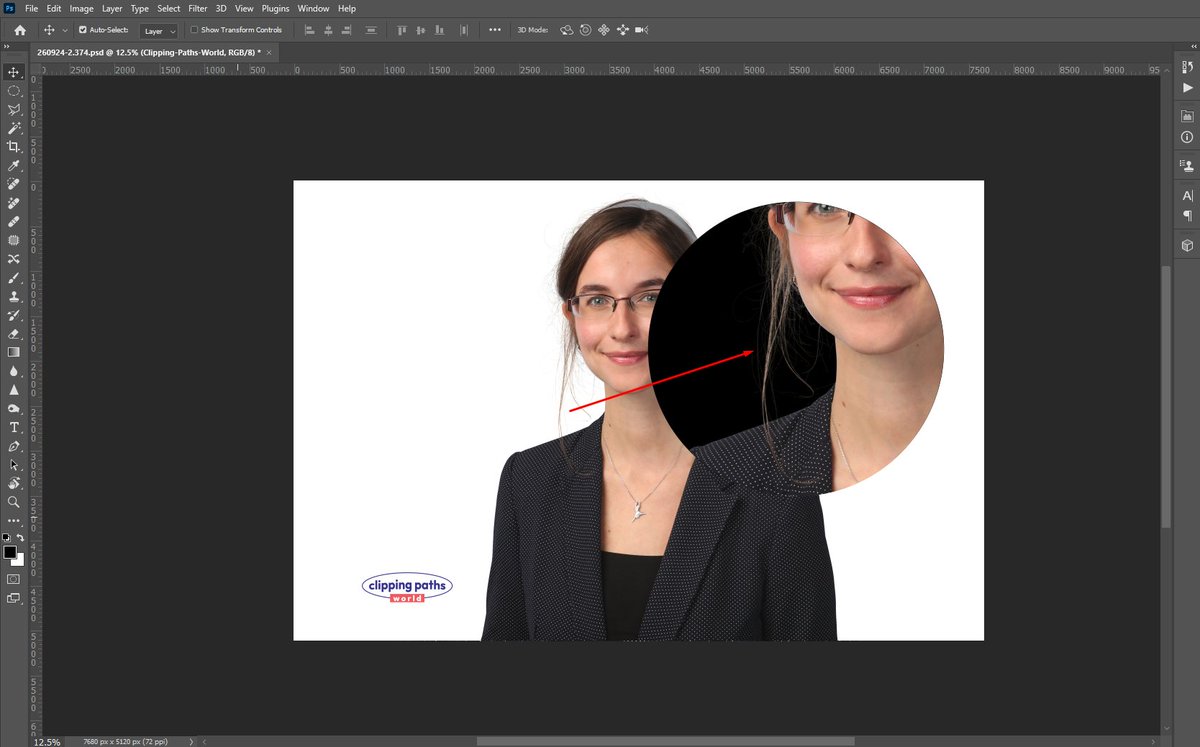This screenshot has height=747, width=1200.
Task: Open the Window menu
Action: (x=314, y=8)
